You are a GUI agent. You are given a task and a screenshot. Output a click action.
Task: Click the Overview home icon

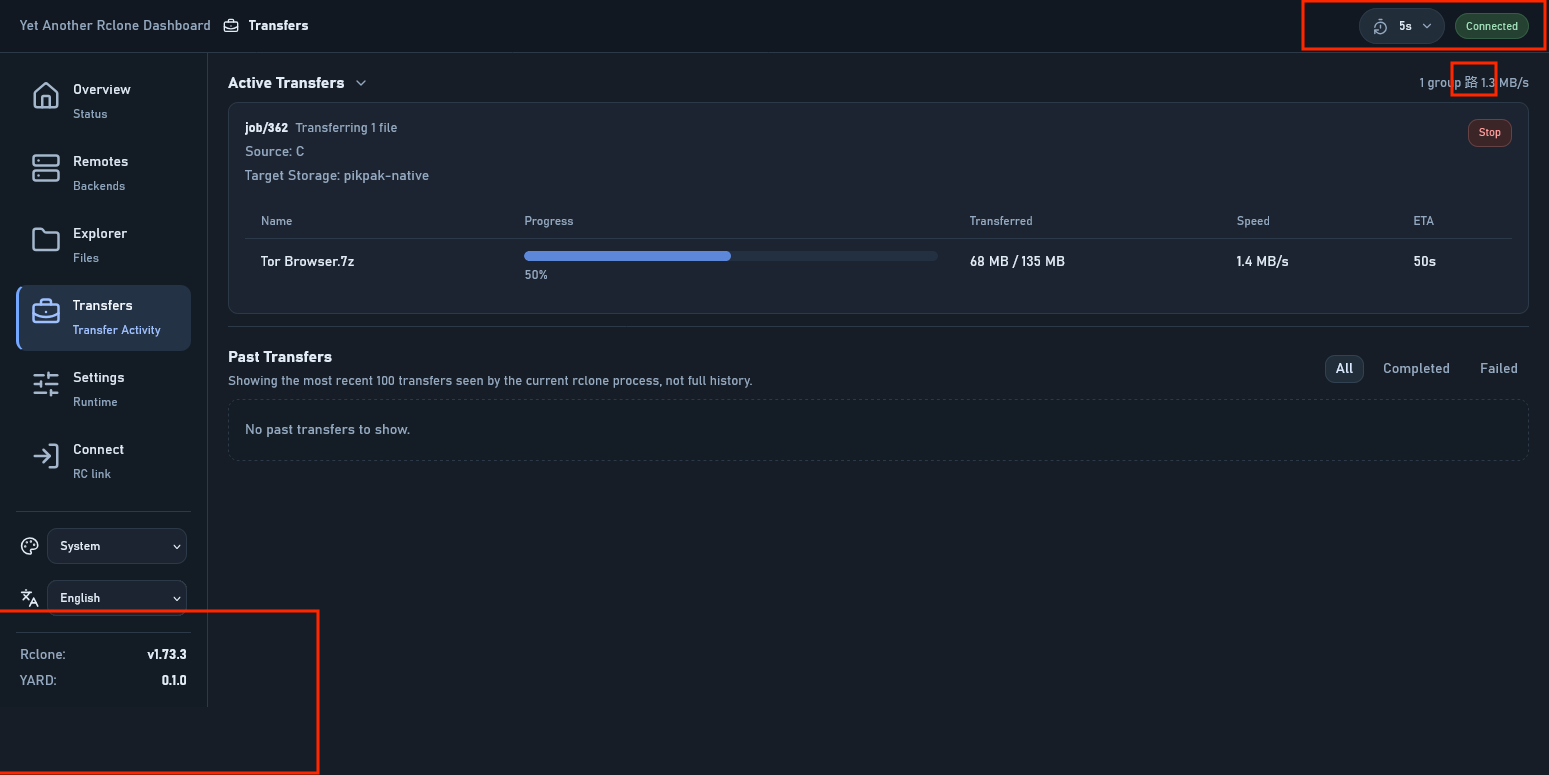pos(46,96)
